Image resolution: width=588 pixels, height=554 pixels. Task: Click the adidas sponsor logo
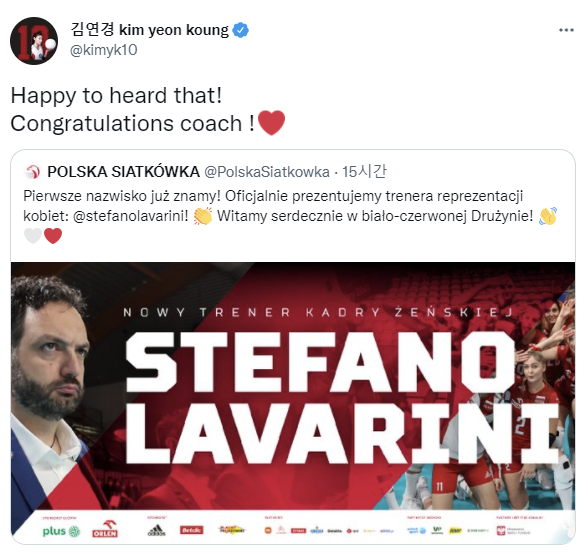pyautogui.click(x=156, y=530)
